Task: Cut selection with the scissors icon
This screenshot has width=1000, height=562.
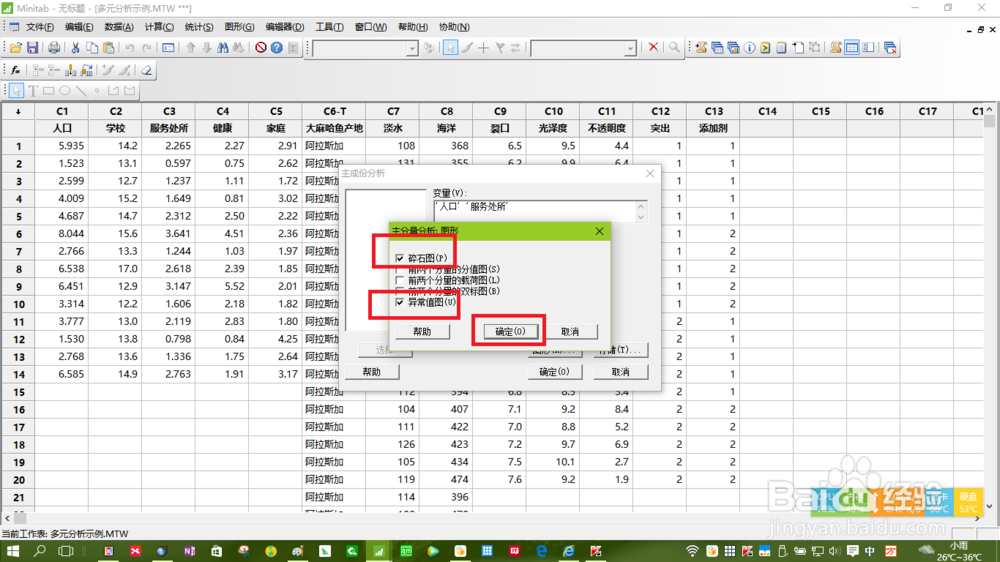Action: [75, 48]
